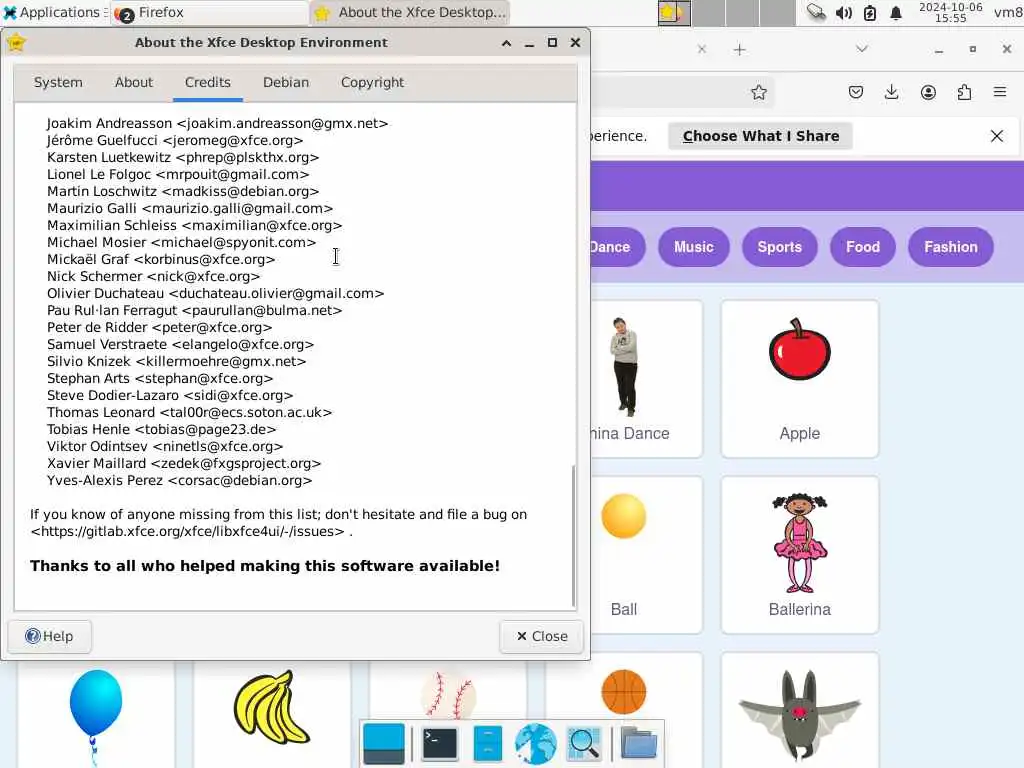Click the volume speaker tray icon
The image size is (1024, 768).
point(844,13)
